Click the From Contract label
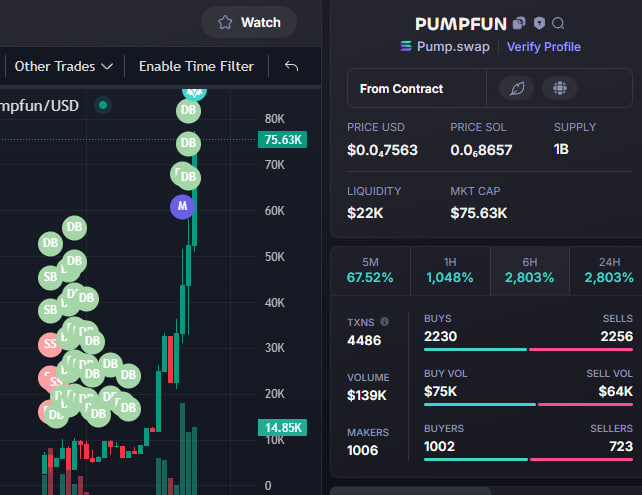This screenshot has height=495, width=642. point(401,89)
